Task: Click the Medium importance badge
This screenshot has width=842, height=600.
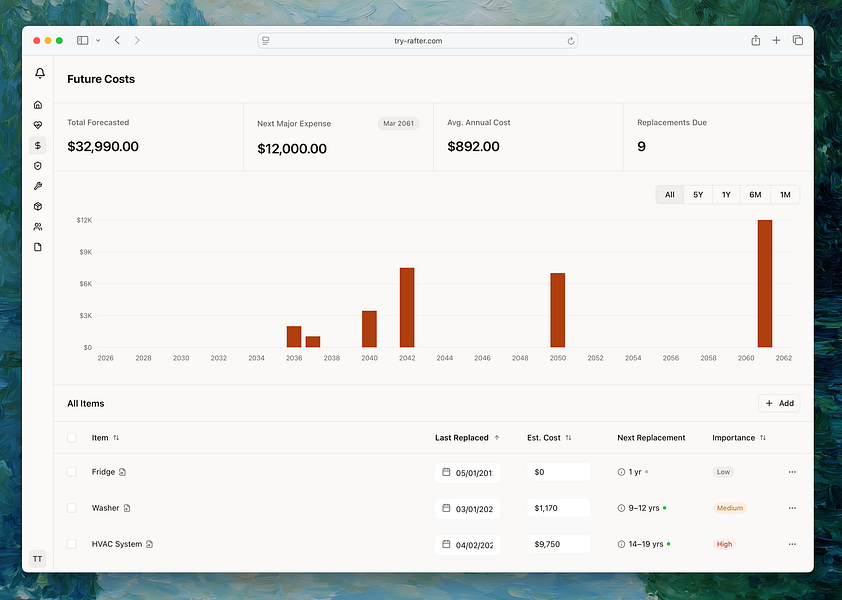Action: 730,508
